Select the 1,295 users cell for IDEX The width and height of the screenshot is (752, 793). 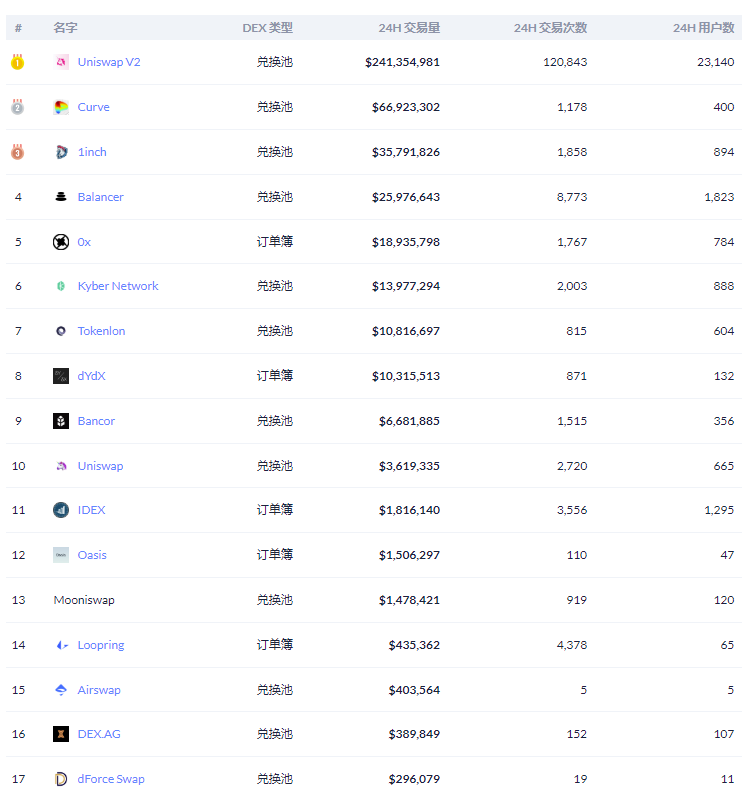point(719,510)
